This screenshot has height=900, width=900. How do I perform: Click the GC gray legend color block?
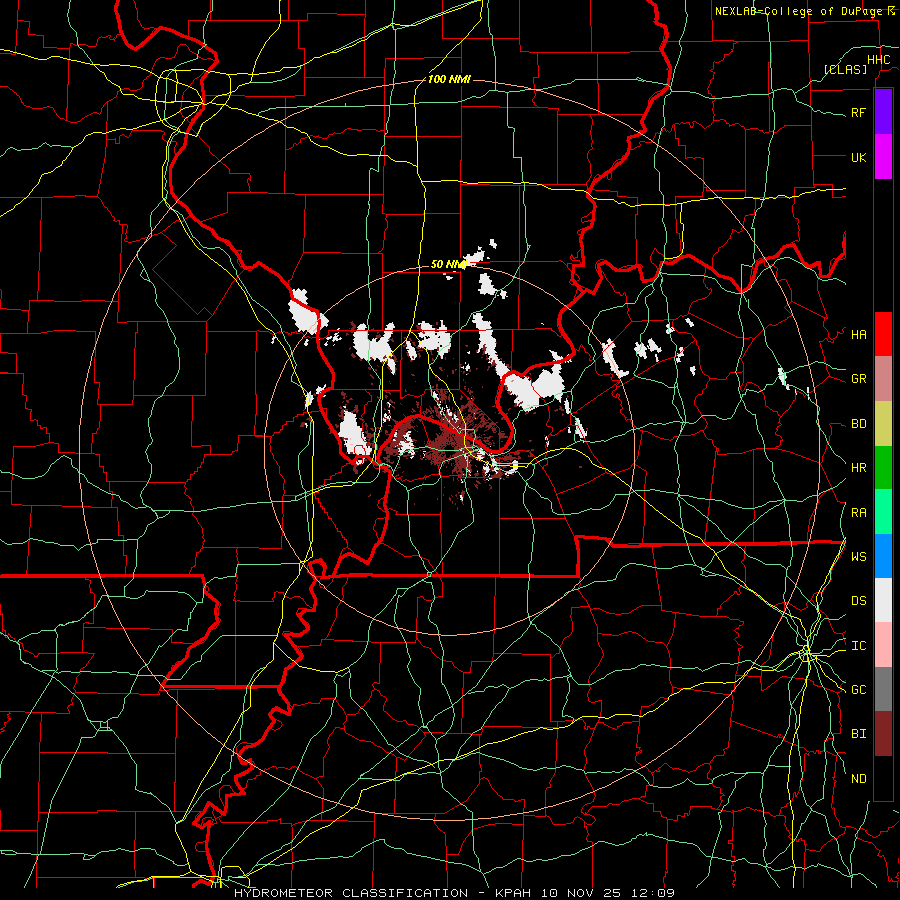[x=883, y=689]
